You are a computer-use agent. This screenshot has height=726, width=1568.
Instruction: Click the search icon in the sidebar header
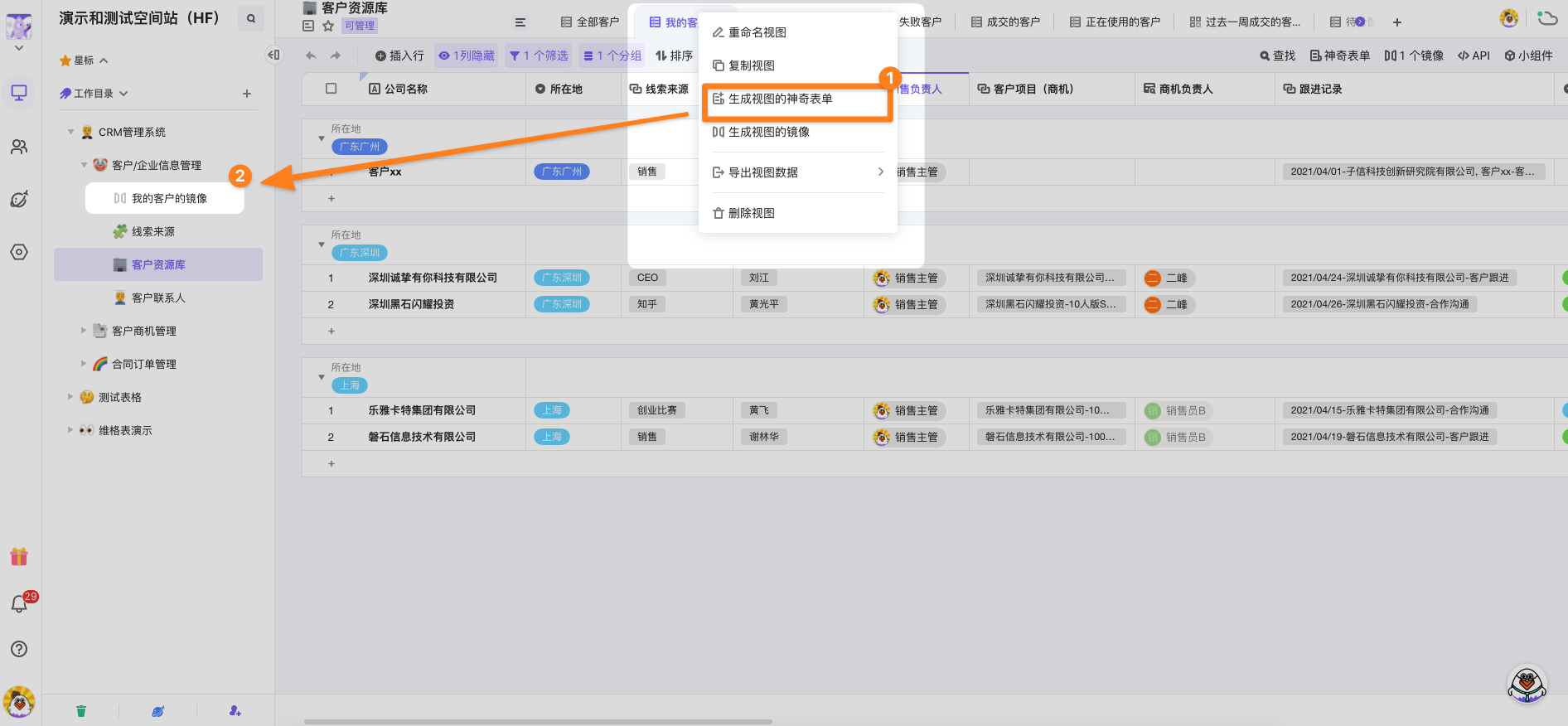click(x=250, y=18)
